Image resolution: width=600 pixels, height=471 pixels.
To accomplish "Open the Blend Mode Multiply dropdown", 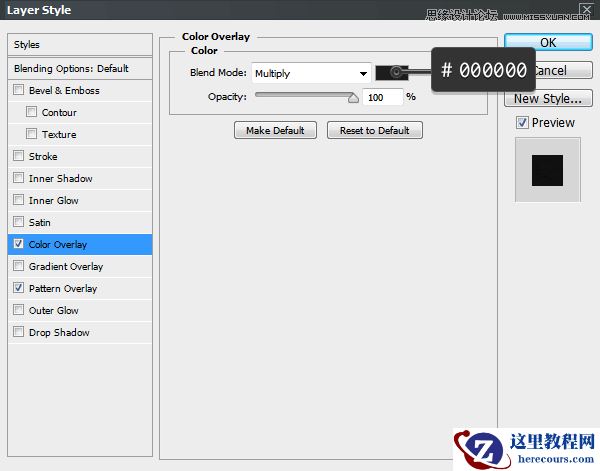I will (311, 73).
